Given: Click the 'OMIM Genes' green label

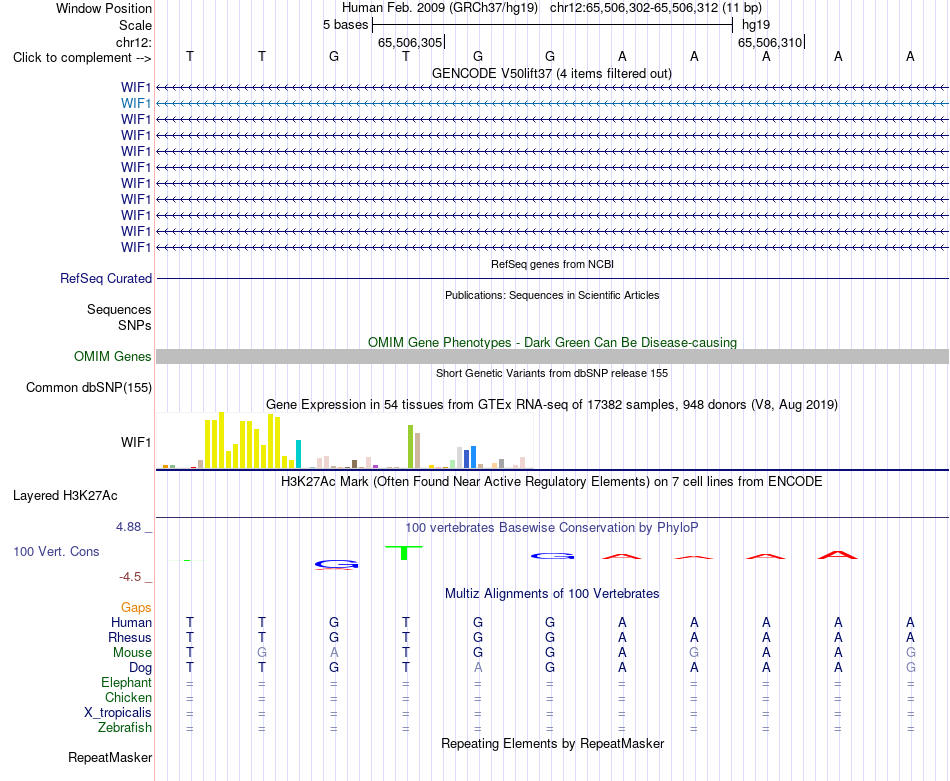Looking at the screenshot, I should coord(113,356).
